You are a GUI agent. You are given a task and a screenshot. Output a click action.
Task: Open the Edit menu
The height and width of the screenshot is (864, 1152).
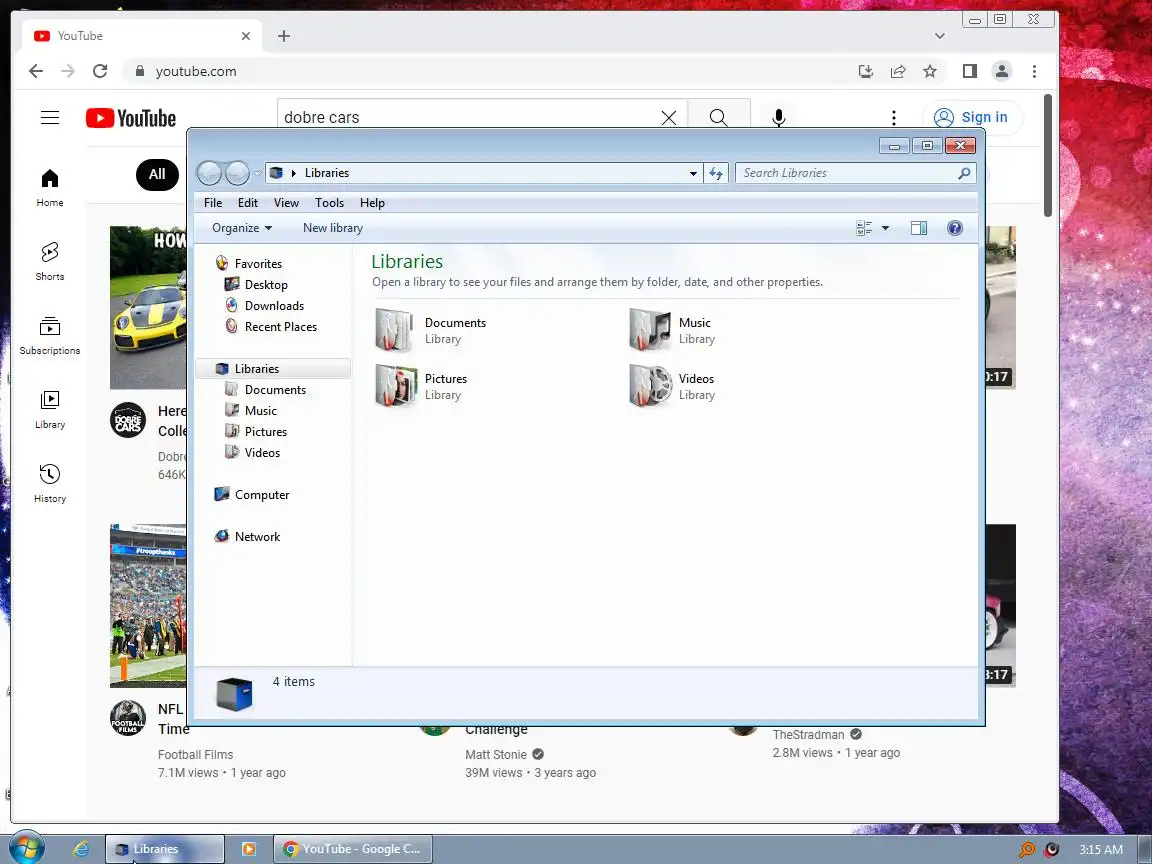[248, 203]
